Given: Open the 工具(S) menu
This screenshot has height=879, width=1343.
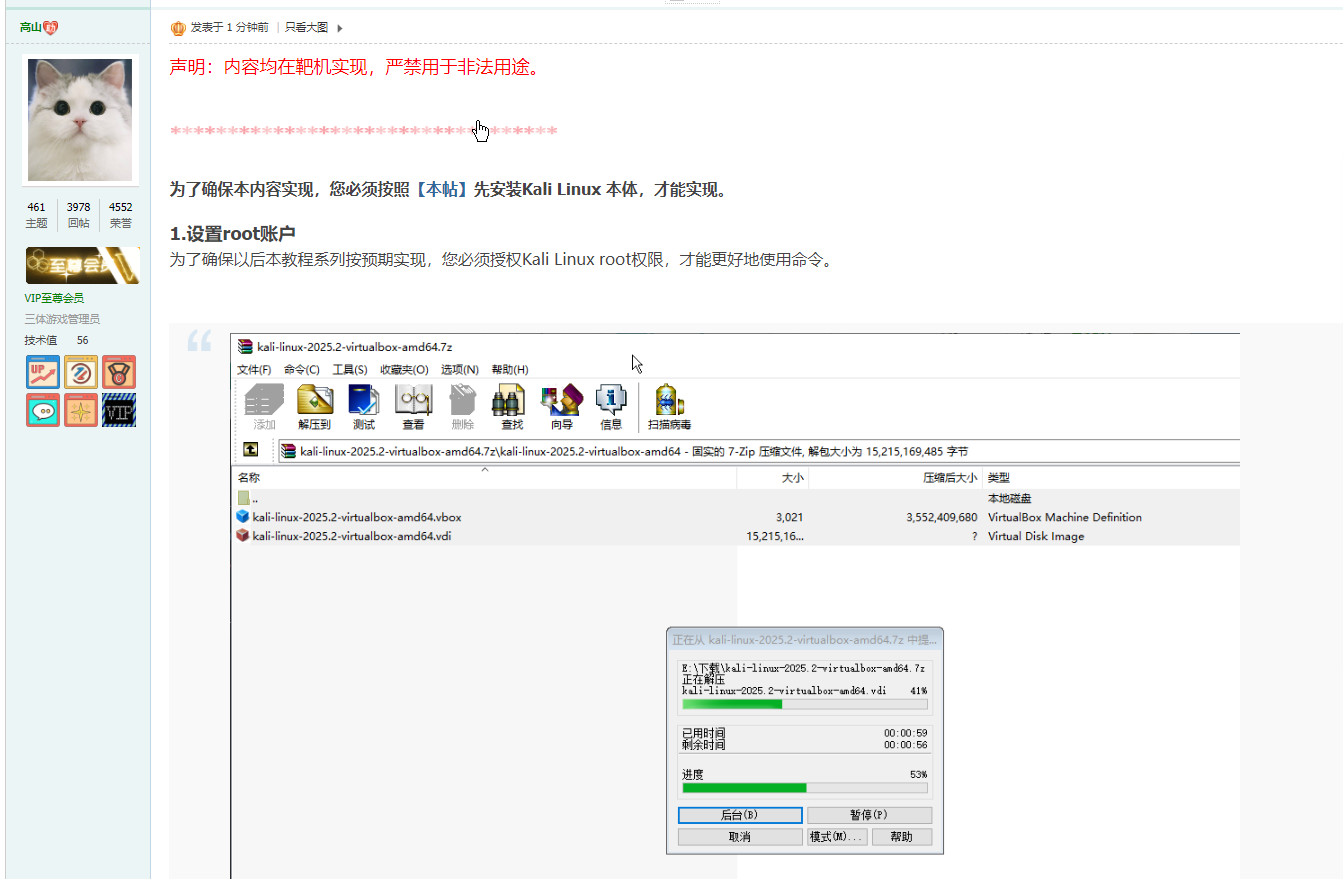Looking at the screenshot, I should [x=350, y=370].
